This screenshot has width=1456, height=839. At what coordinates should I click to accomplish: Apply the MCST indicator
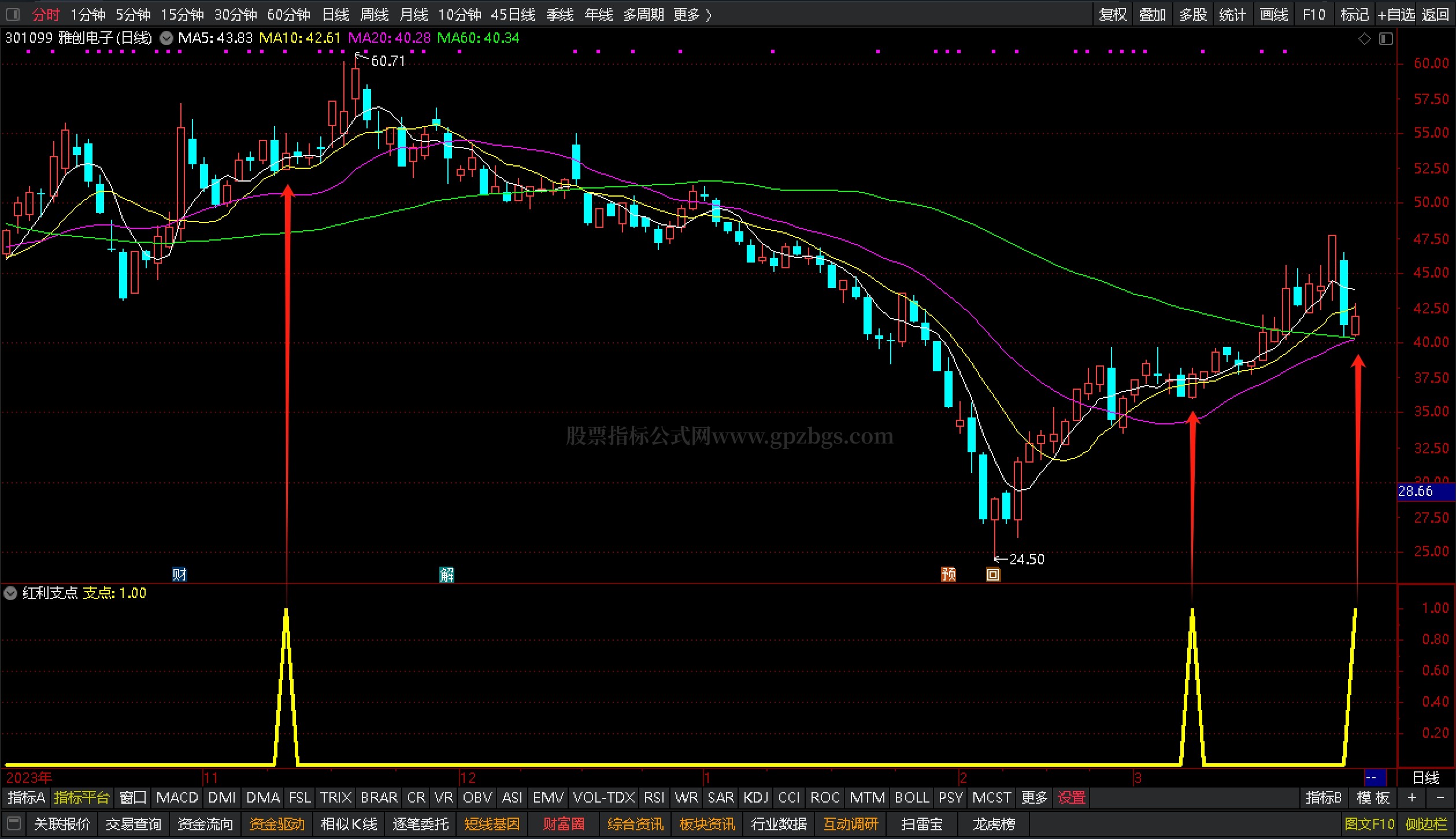pos(992,798)
